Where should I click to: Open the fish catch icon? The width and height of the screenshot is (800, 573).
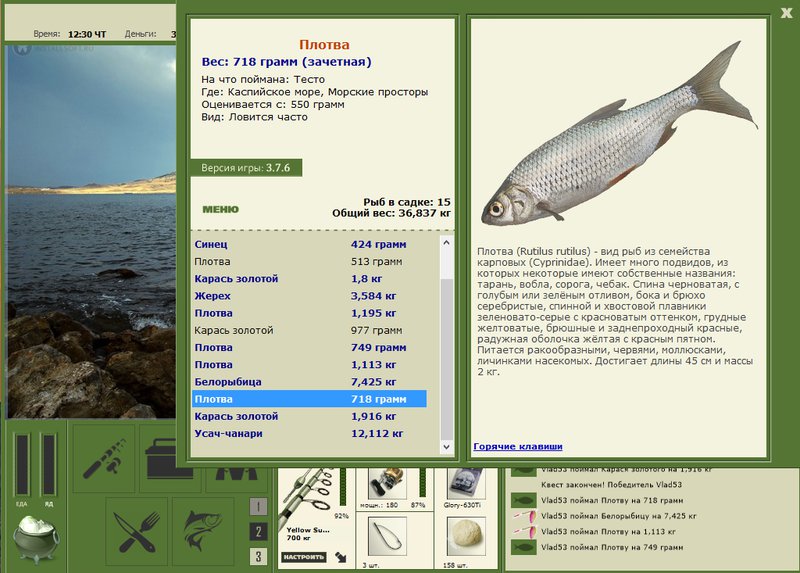tap(203, 532)
